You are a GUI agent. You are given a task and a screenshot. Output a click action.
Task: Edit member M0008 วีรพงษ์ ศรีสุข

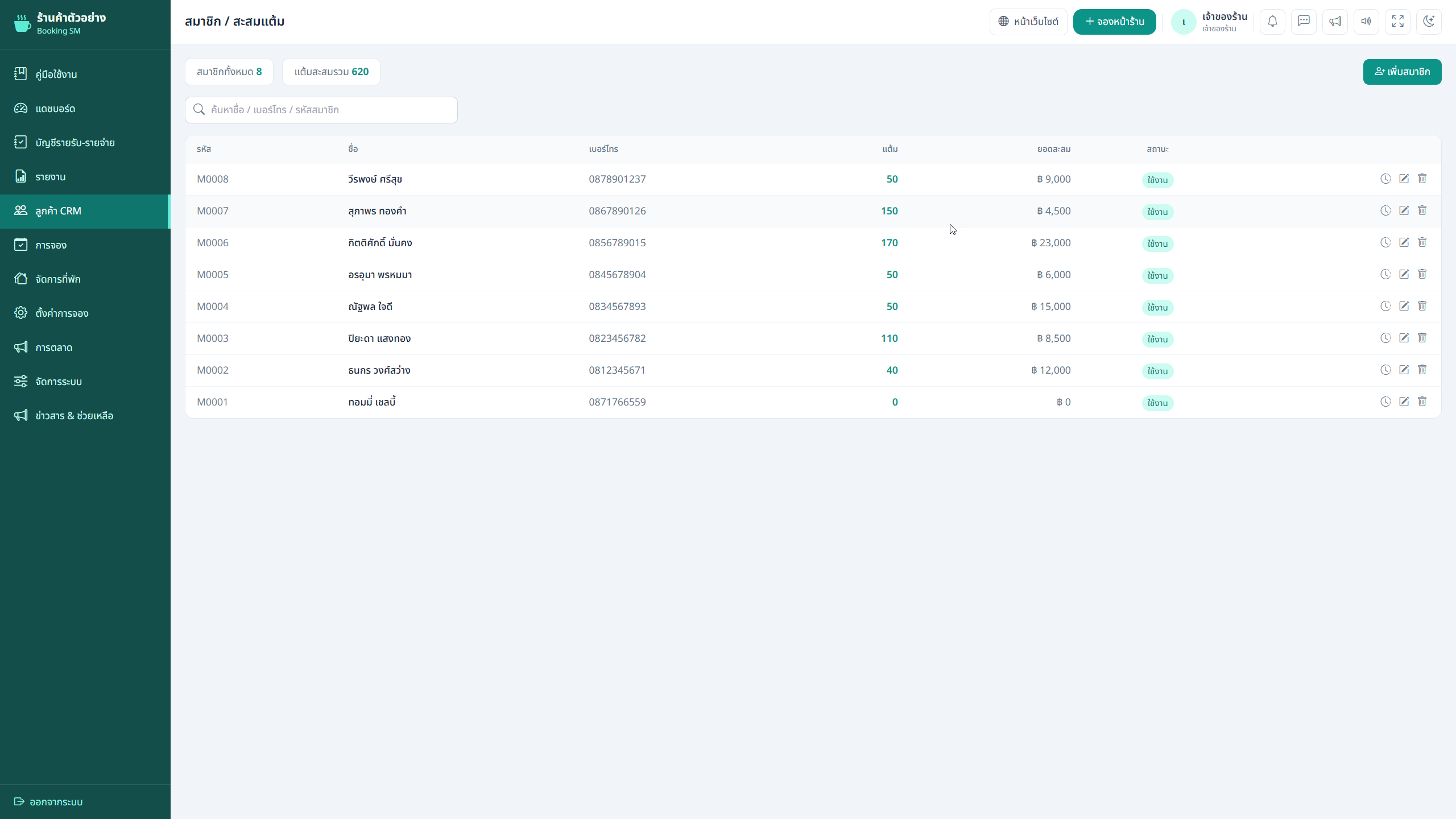[x=1404, y=179]
